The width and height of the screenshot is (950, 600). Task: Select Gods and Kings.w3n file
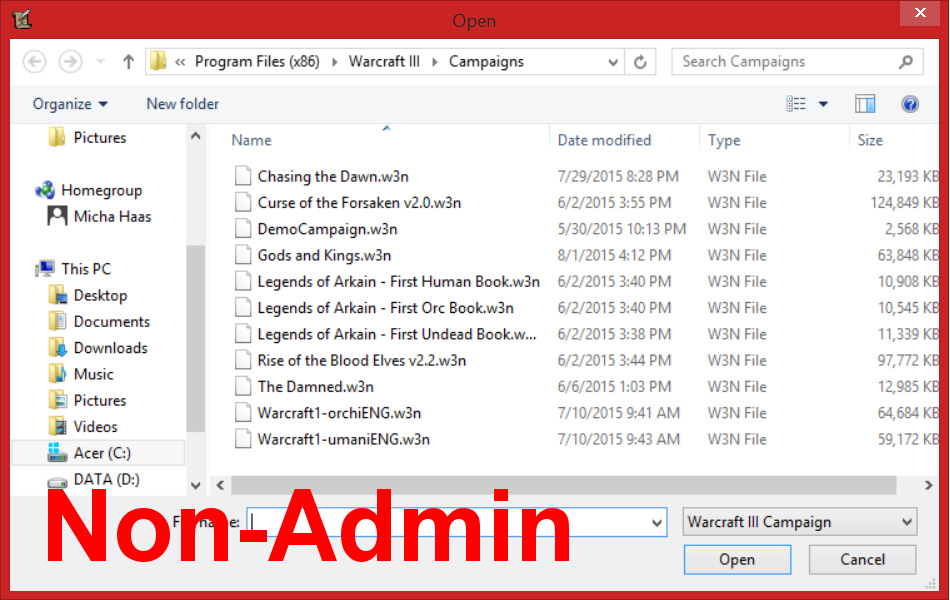(x=324, y=255)
